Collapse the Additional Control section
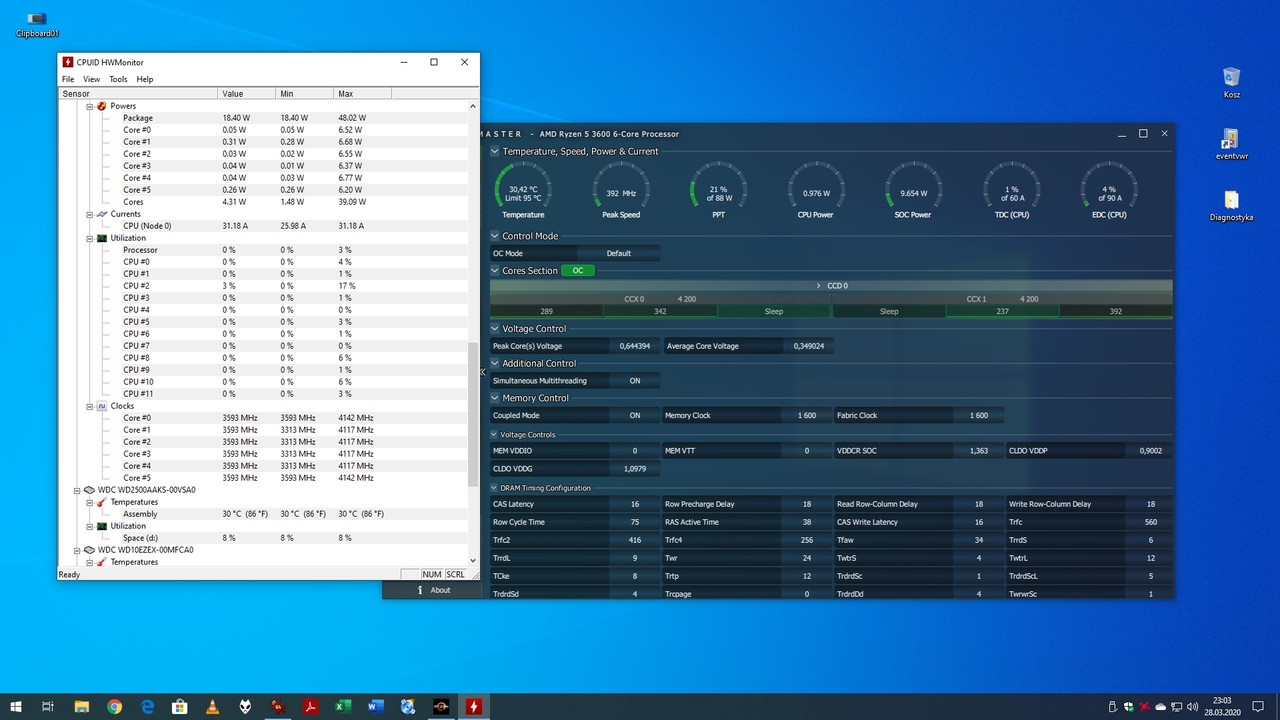Image resolution: width=1280 pixels, height=720 pixels. (494, 364)
